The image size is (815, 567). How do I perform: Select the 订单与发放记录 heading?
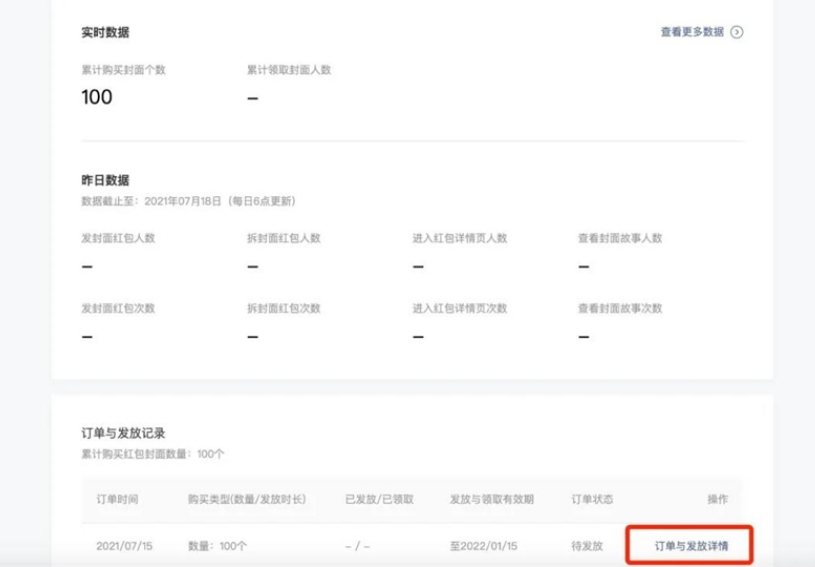(x=123, y=433)
